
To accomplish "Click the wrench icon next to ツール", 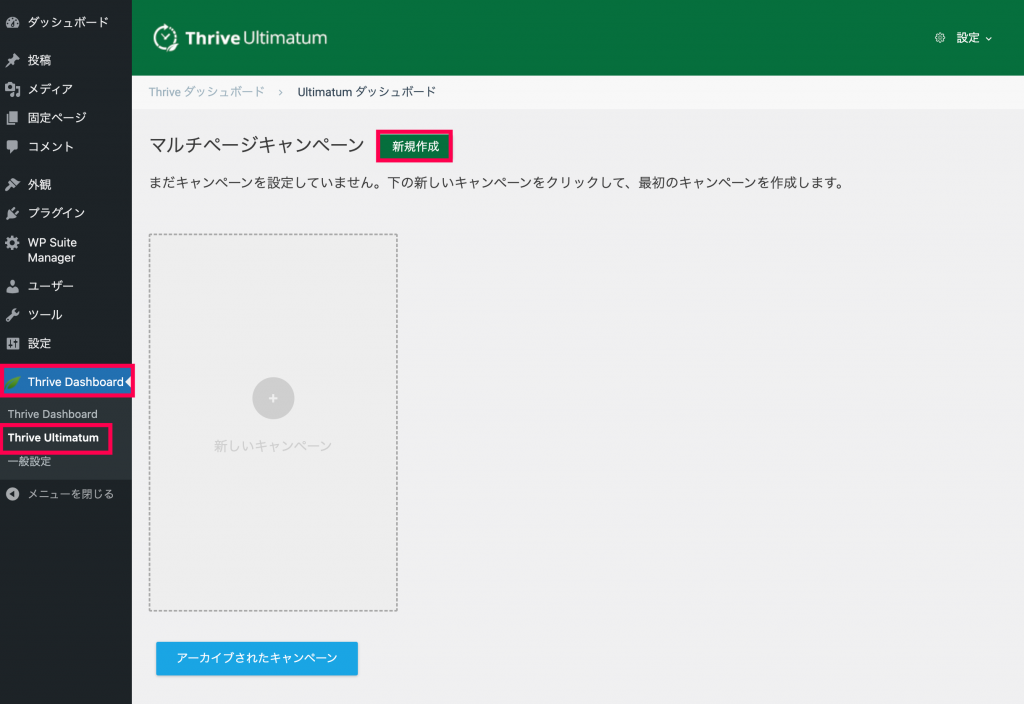I will (12, 315).
